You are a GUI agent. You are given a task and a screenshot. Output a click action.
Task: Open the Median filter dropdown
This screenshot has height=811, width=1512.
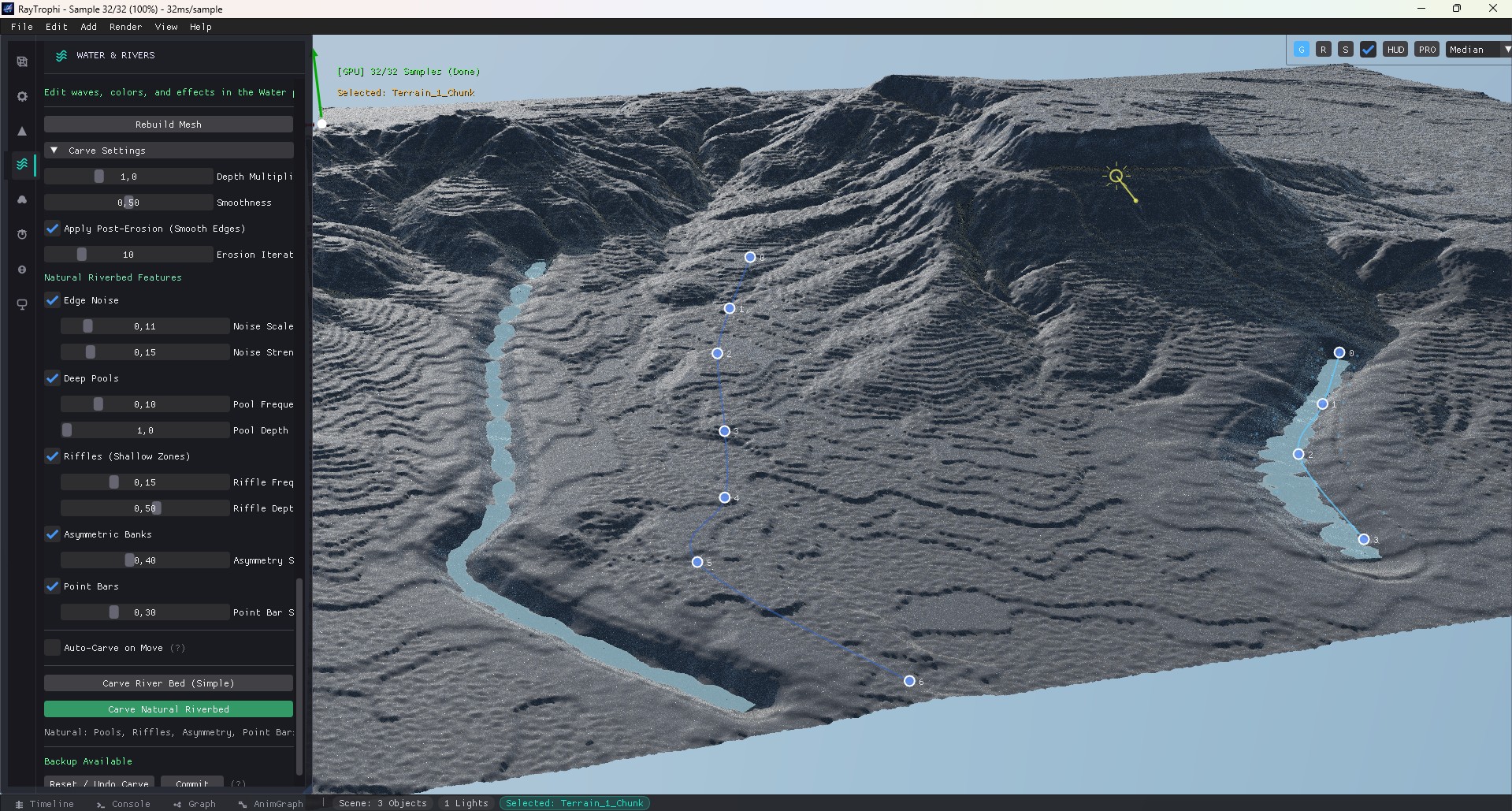1478,50
